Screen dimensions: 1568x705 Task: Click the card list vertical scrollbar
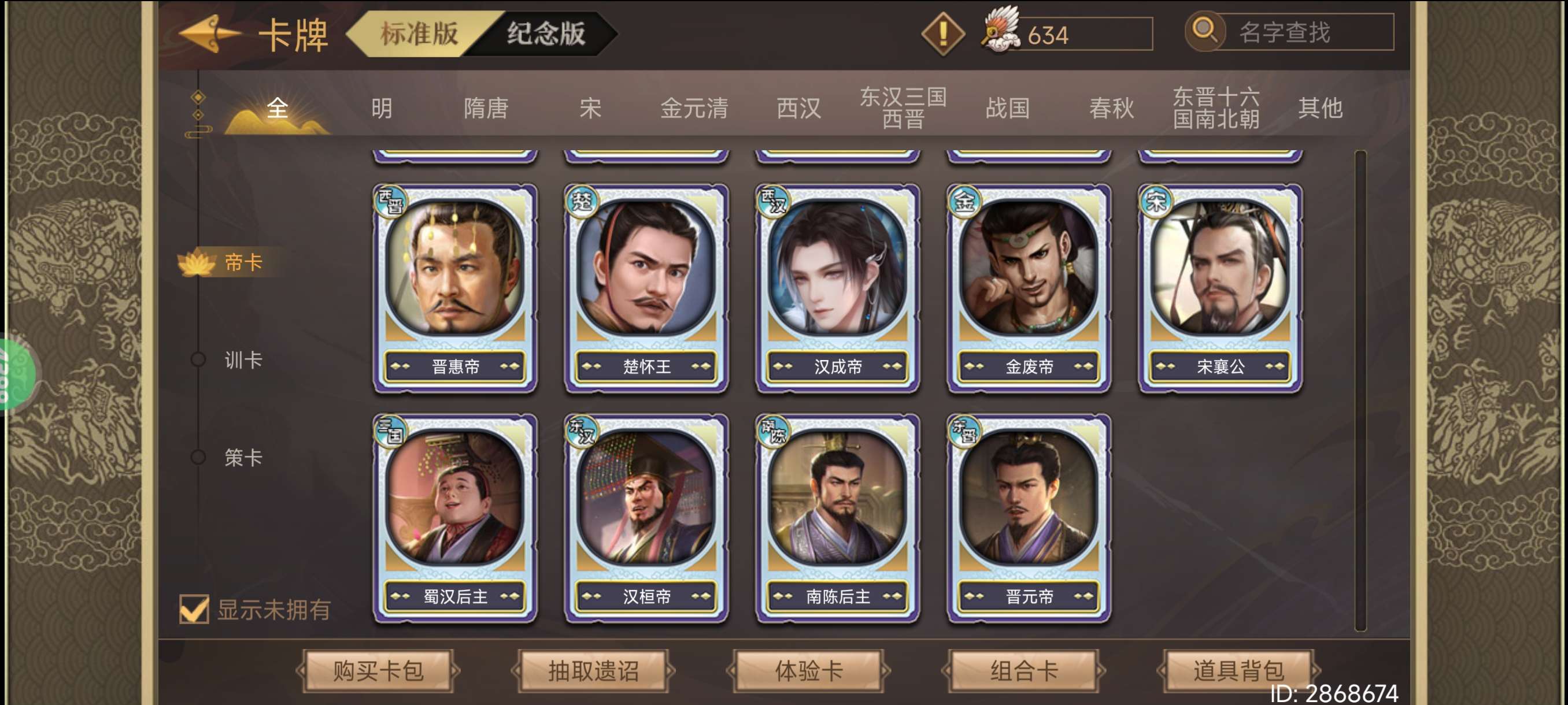pos(1360,391)
